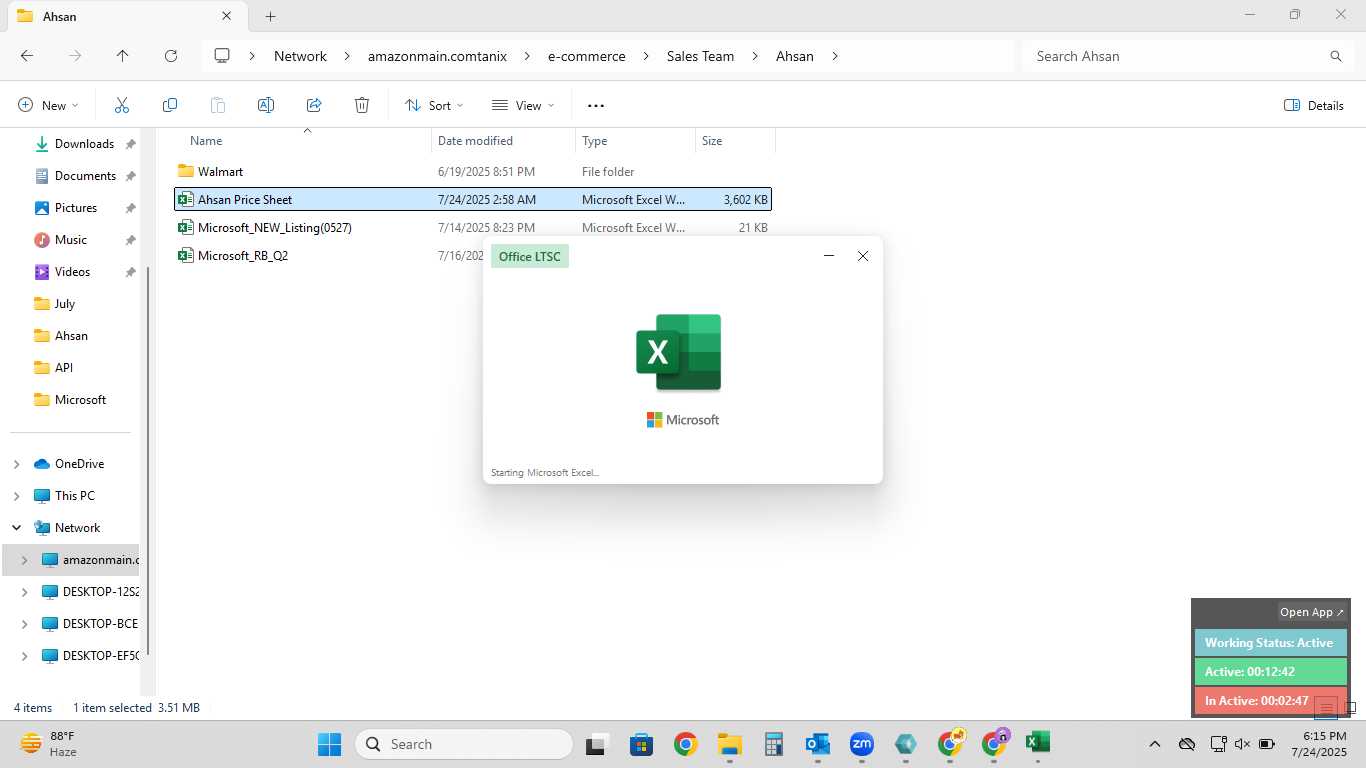1366x768 pixels.
Task: Open the View dropdown menu
Action: [522, 105]
